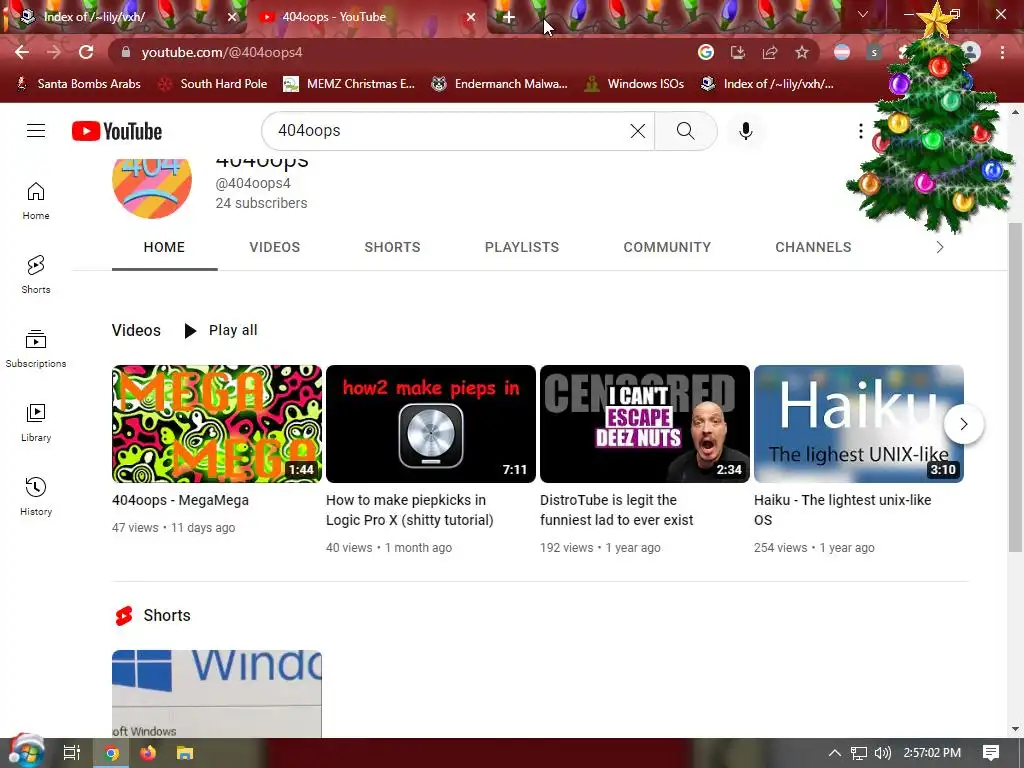The image size is (1024, 768).
Task: Open How to make piepkicks video title
Action: 409,510
